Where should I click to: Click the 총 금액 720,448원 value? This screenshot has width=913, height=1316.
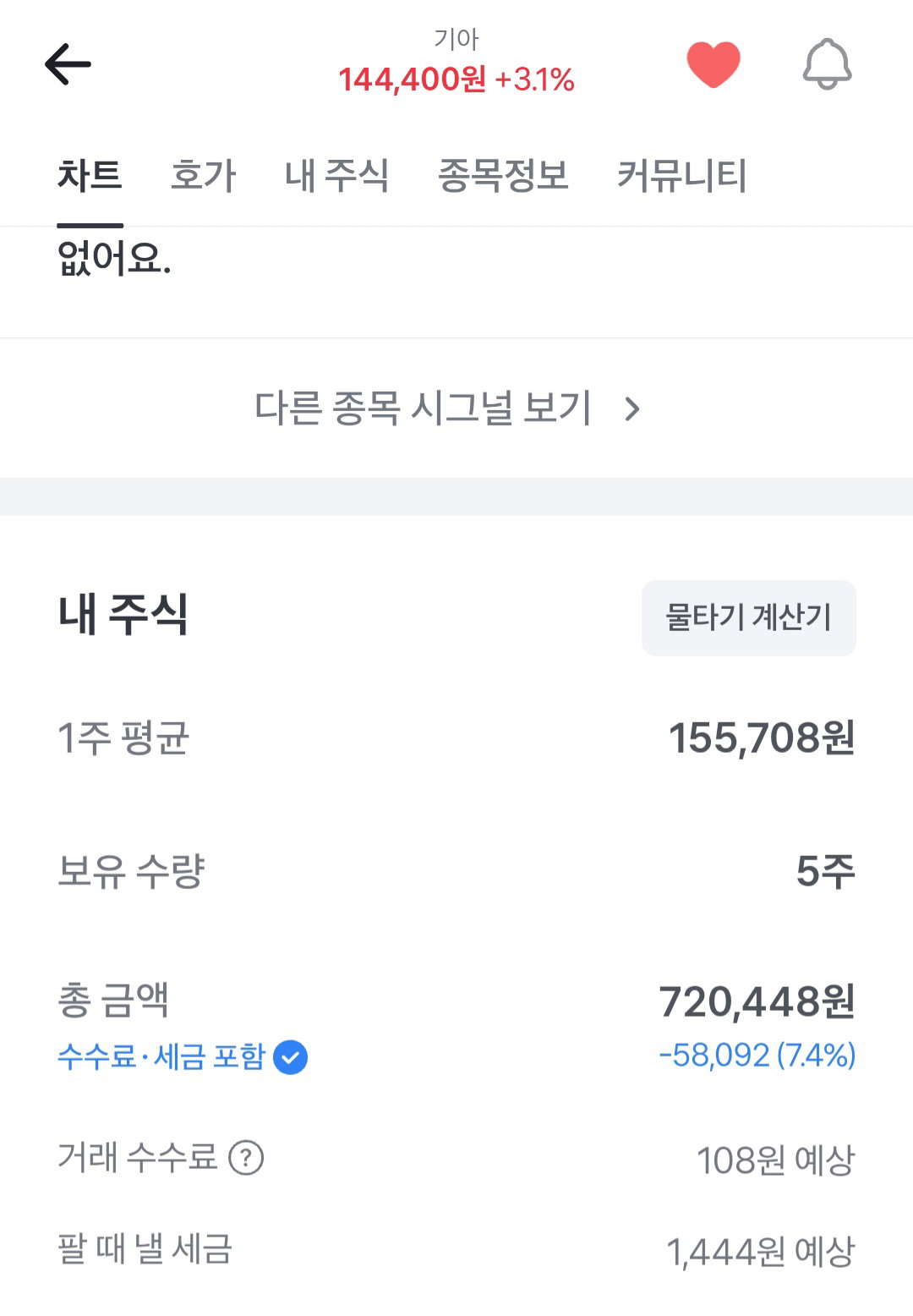click(x=757, y=1001)
